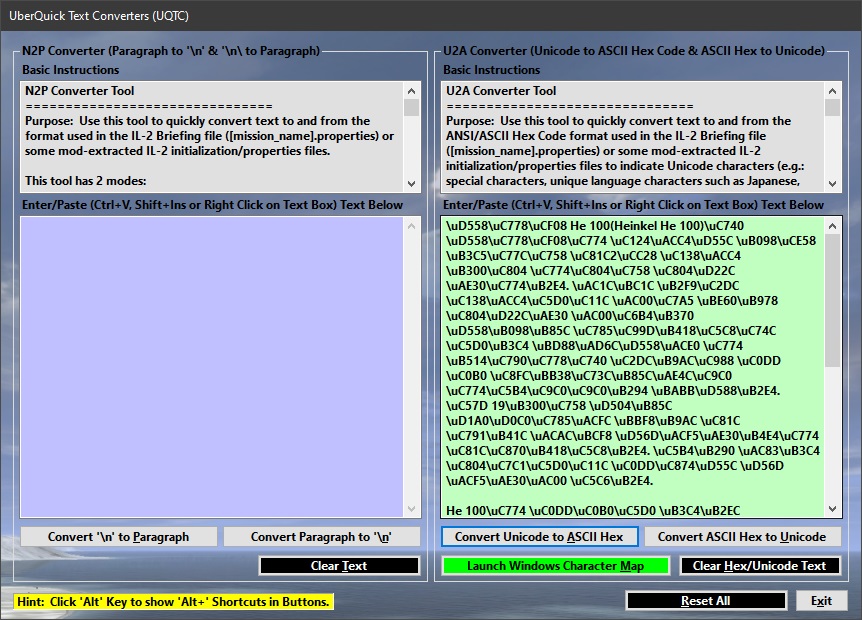The height and width of the screenshot is (620, 862).
Task: Clear the N2P text with Clear Text
Action: tap(339, 566)
